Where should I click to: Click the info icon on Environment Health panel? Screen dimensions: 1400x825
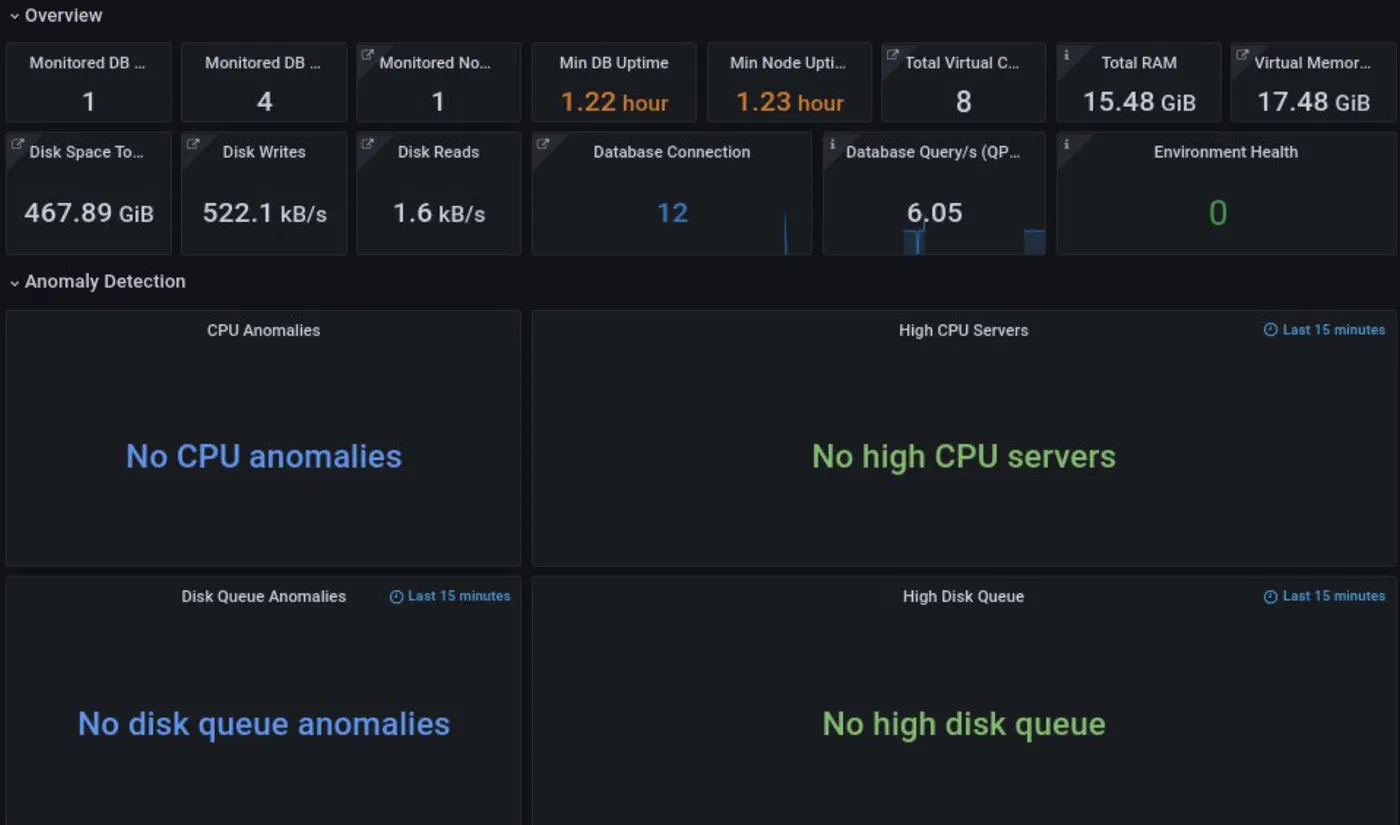click(1066, 144)
